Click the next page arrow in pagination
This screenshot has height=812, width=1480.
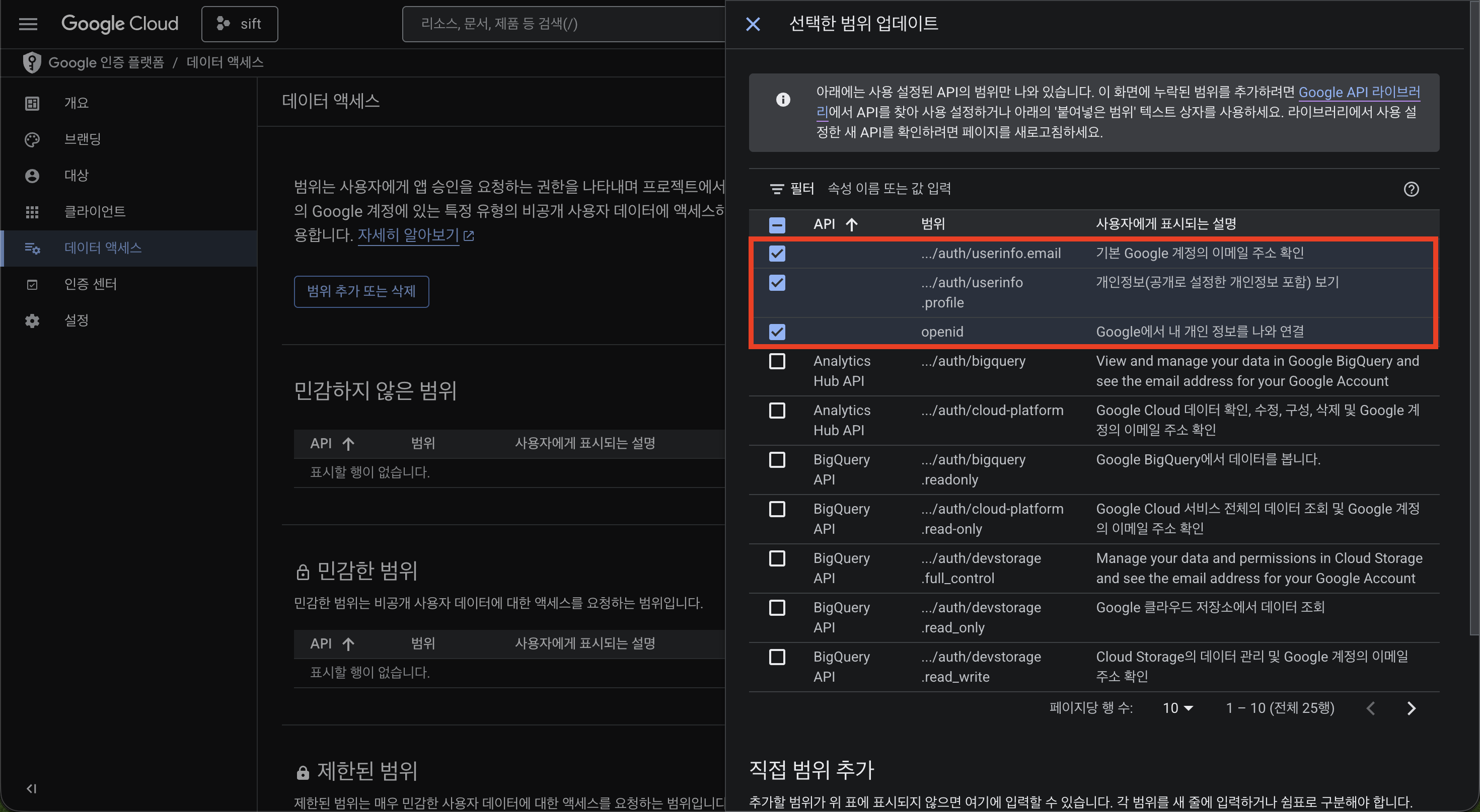coord(1411,708)
